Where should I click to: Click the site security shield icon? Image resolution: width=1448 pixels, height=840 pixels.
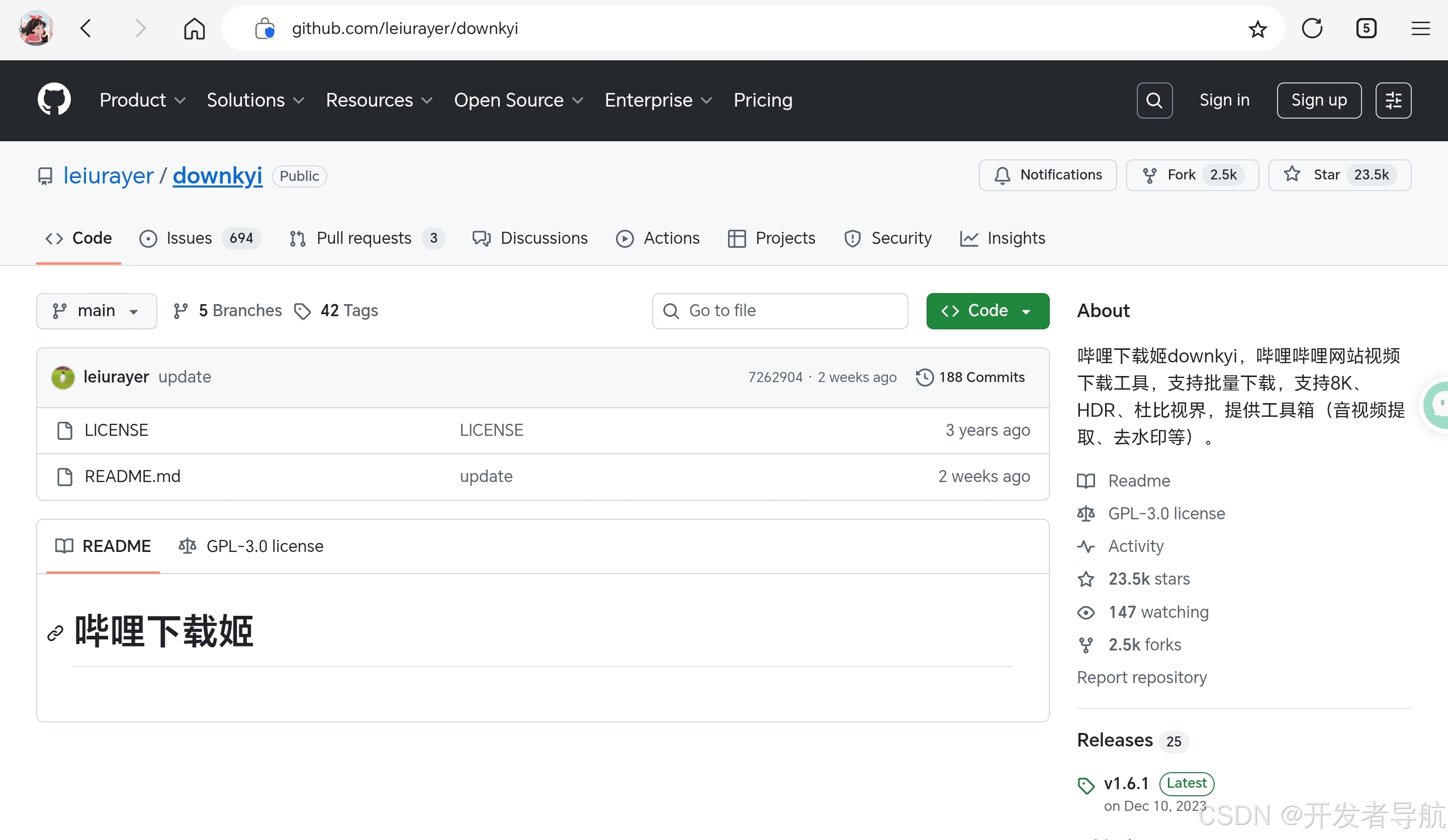coord(264,28)
